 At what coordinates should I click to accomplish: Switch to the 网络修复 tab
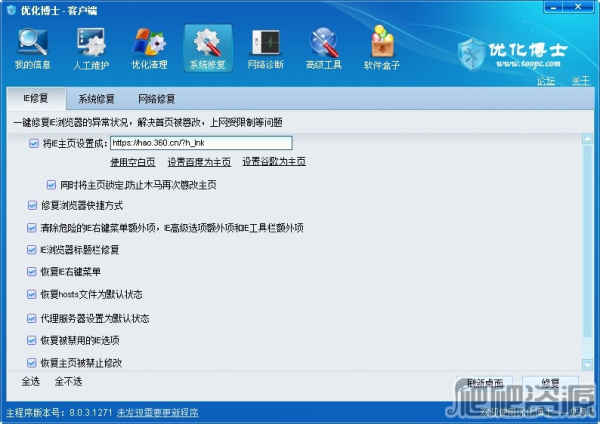tap(157, 99)
